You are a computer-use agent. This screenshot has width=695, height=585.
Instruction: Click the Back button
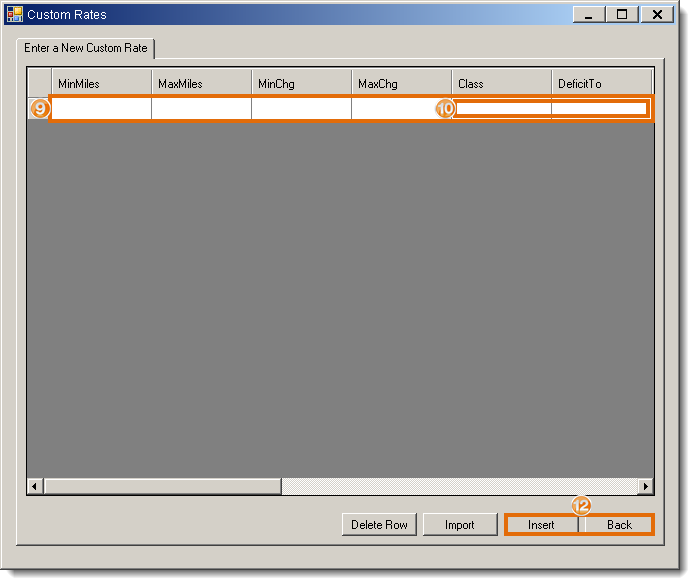(x=619, y=525)
